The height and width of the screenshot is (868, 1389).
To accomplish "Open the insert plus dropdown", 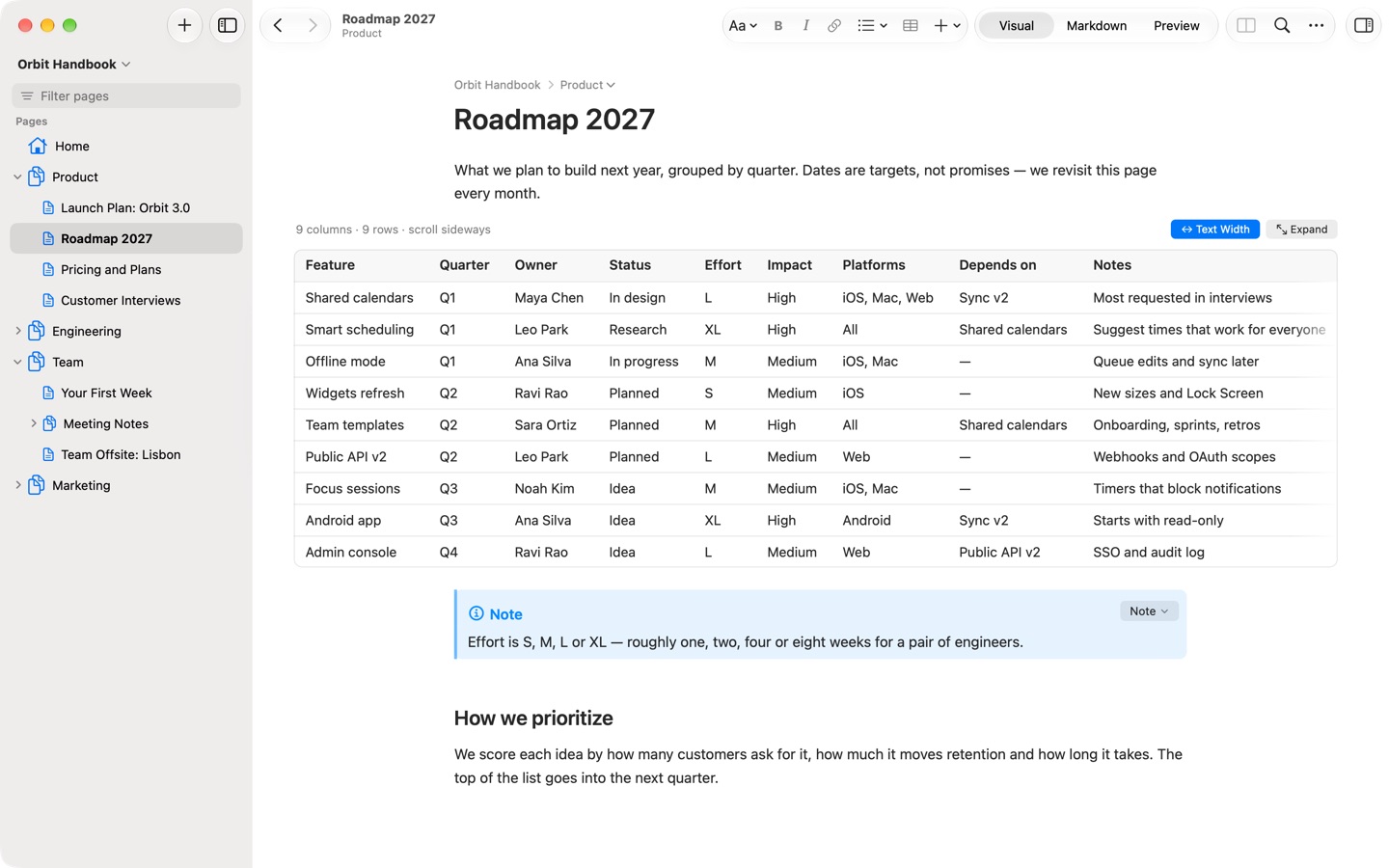I will [947, 26].
